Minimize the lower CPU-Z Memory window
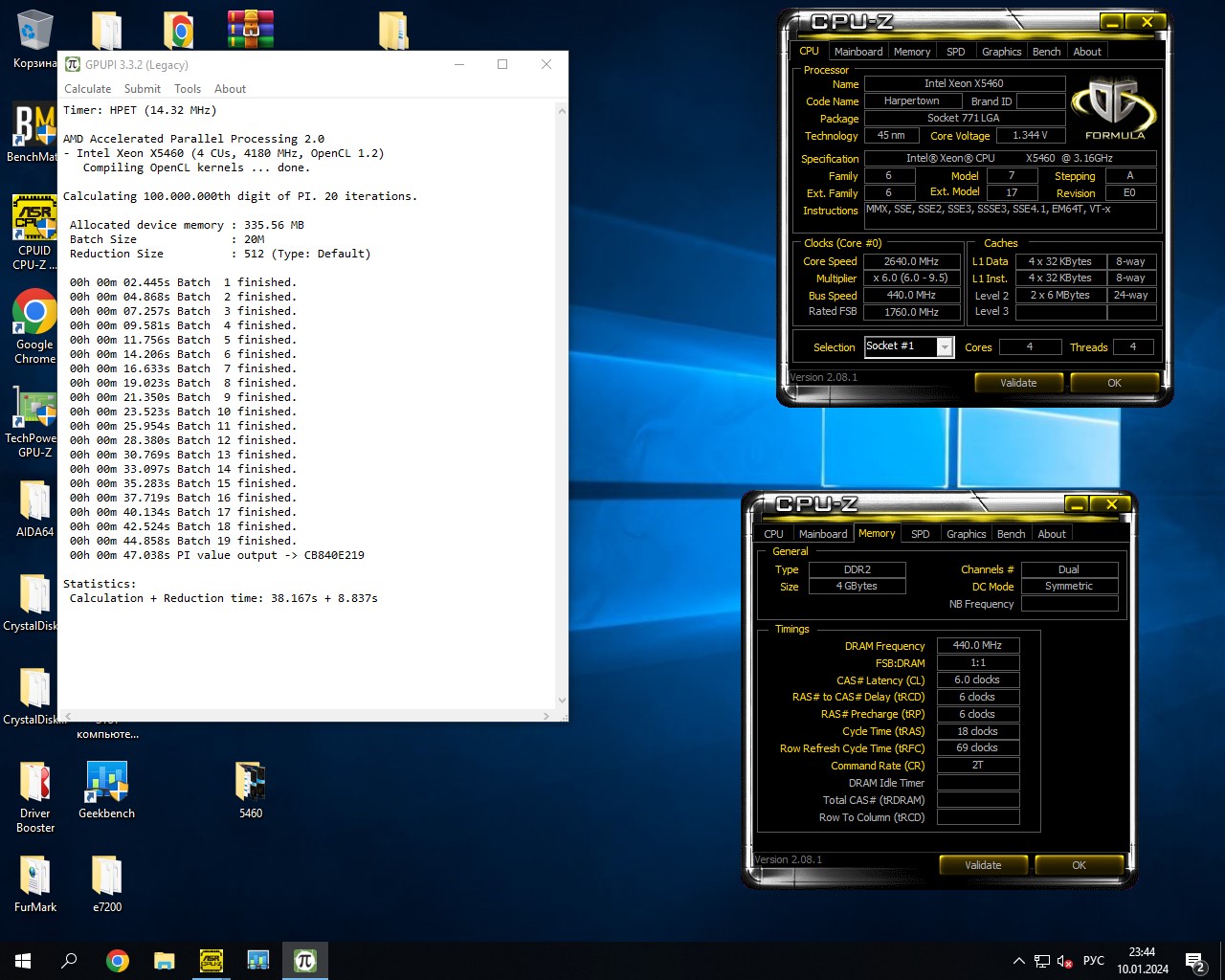Screen dimensions: 1225x980 [x=1076, y=504]
